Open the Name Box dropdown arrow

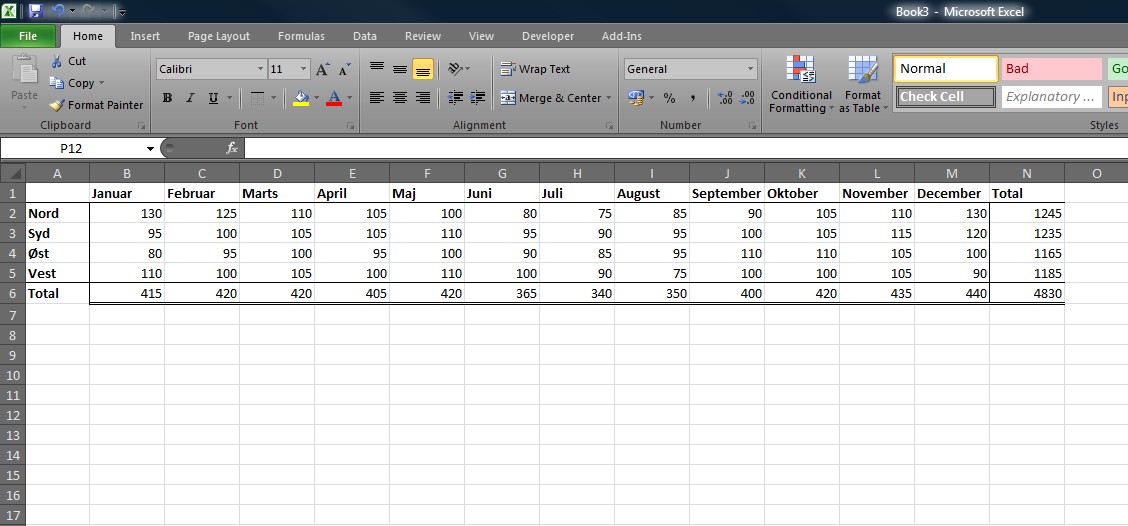151,148
